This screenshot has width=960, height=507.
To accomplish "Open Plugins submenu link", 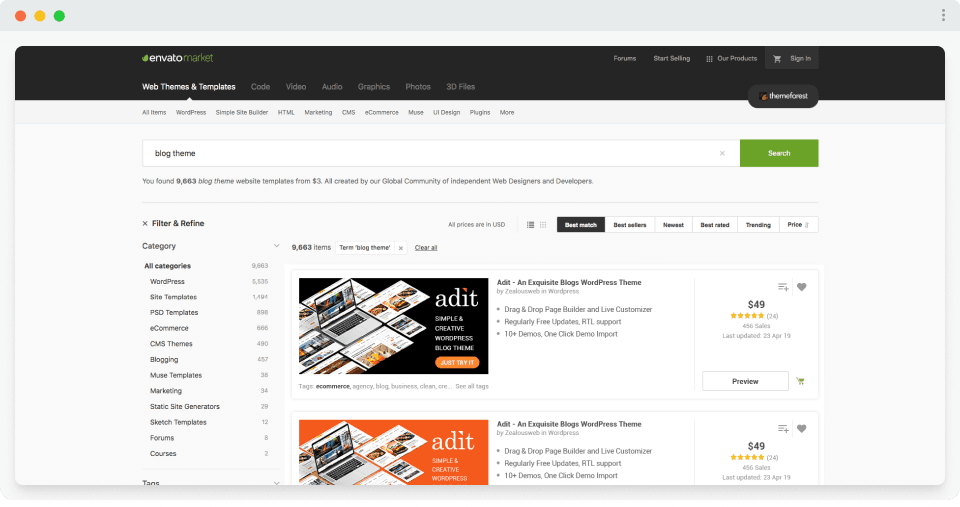I will (480, 113).
